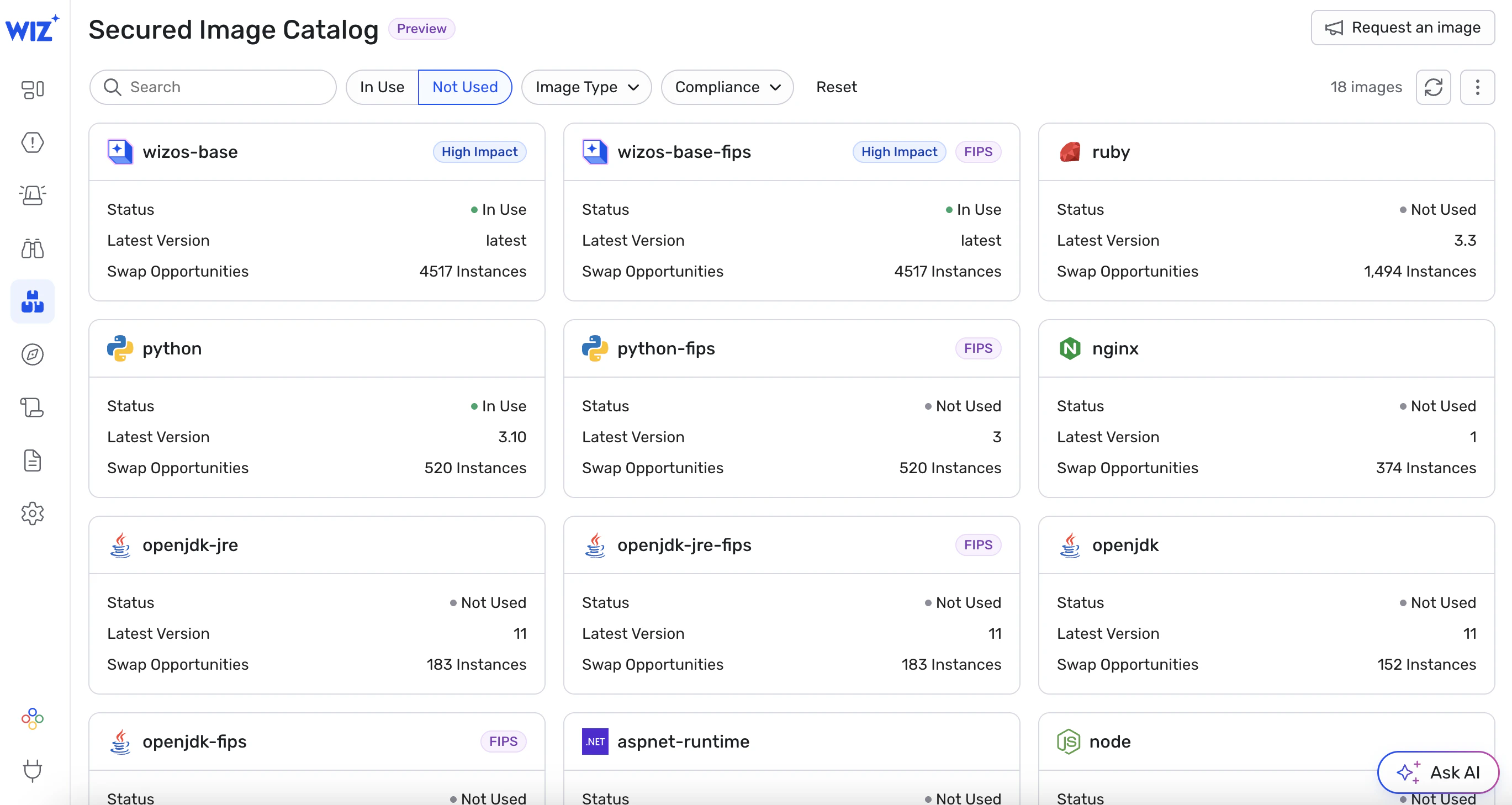Expand the Image Type dropdown
Image resolution: width=1512 pixels, height=805 pixels.
pyautogui.click(x=586, y=87)
